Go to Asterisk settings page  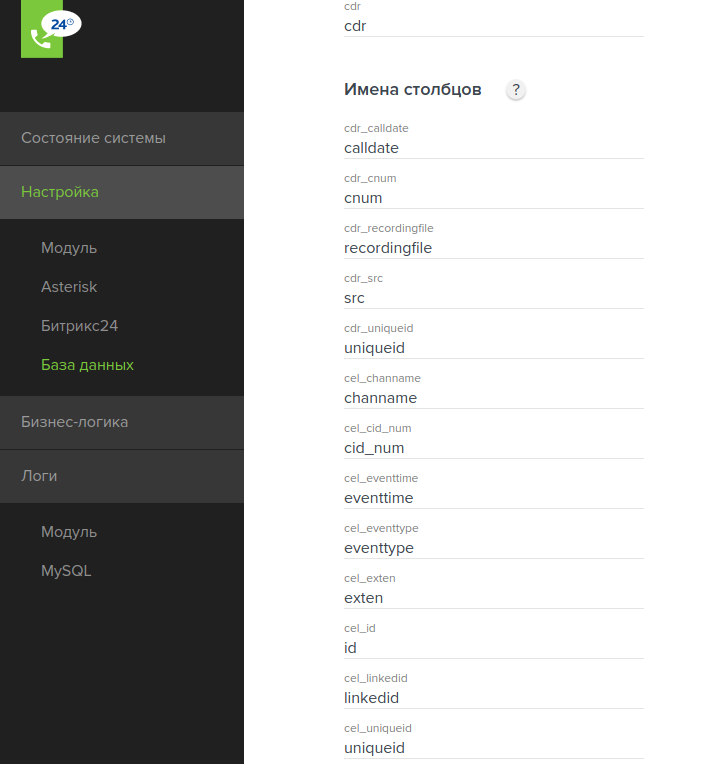point(69,287)
